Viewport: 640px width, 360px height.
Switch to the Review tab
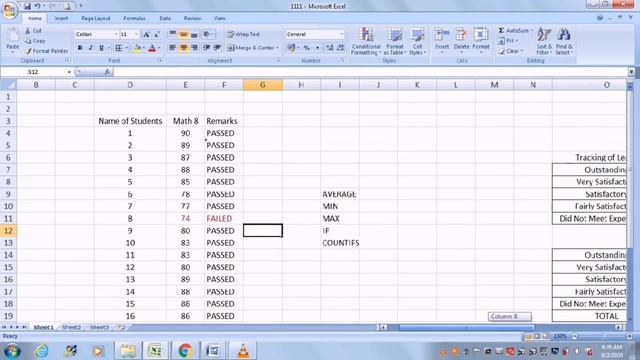(x=192, y=18)
